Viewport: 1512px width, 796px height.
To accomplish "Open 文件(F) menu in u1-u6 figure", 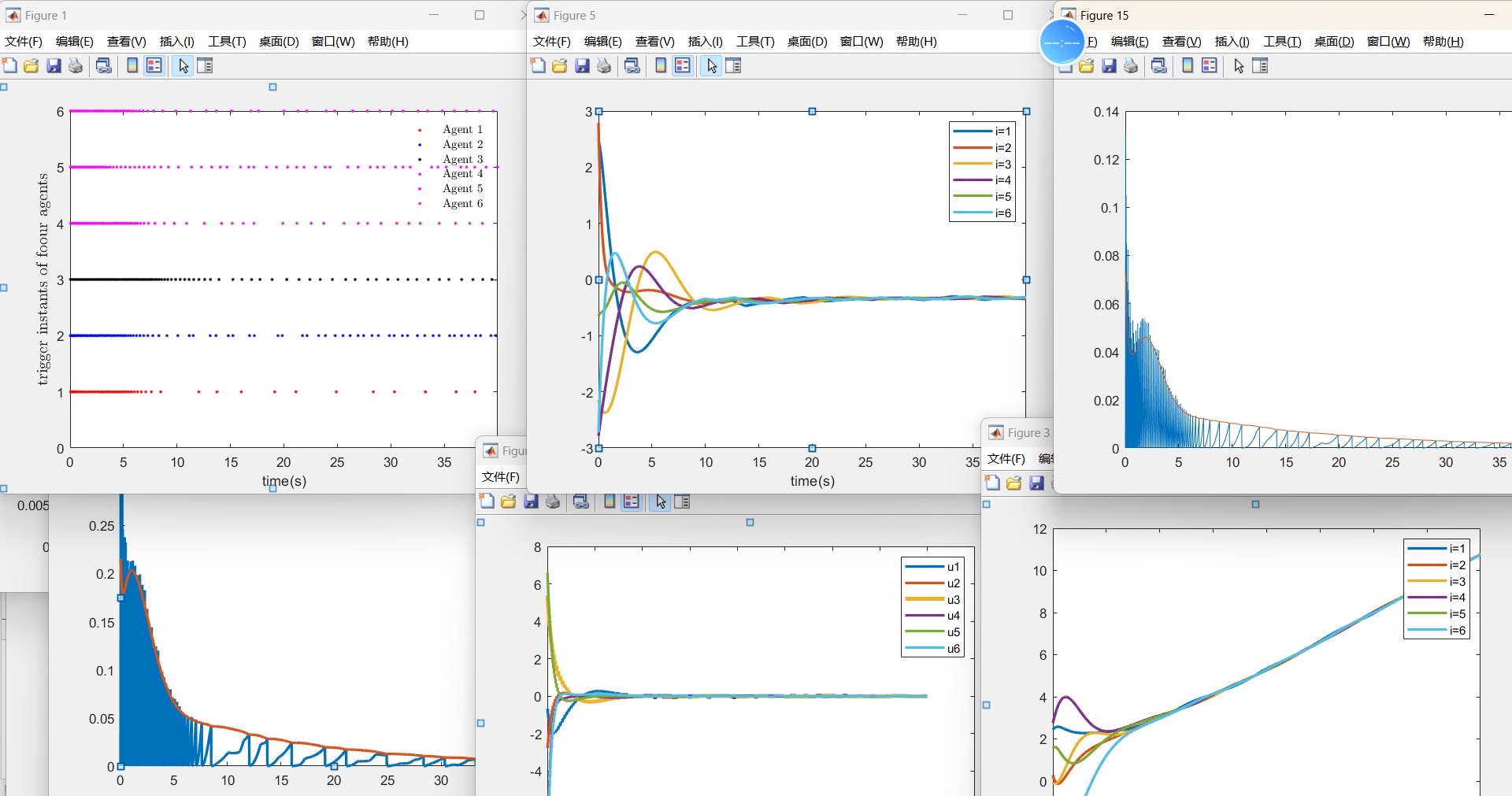I will (x=501, y=476).
